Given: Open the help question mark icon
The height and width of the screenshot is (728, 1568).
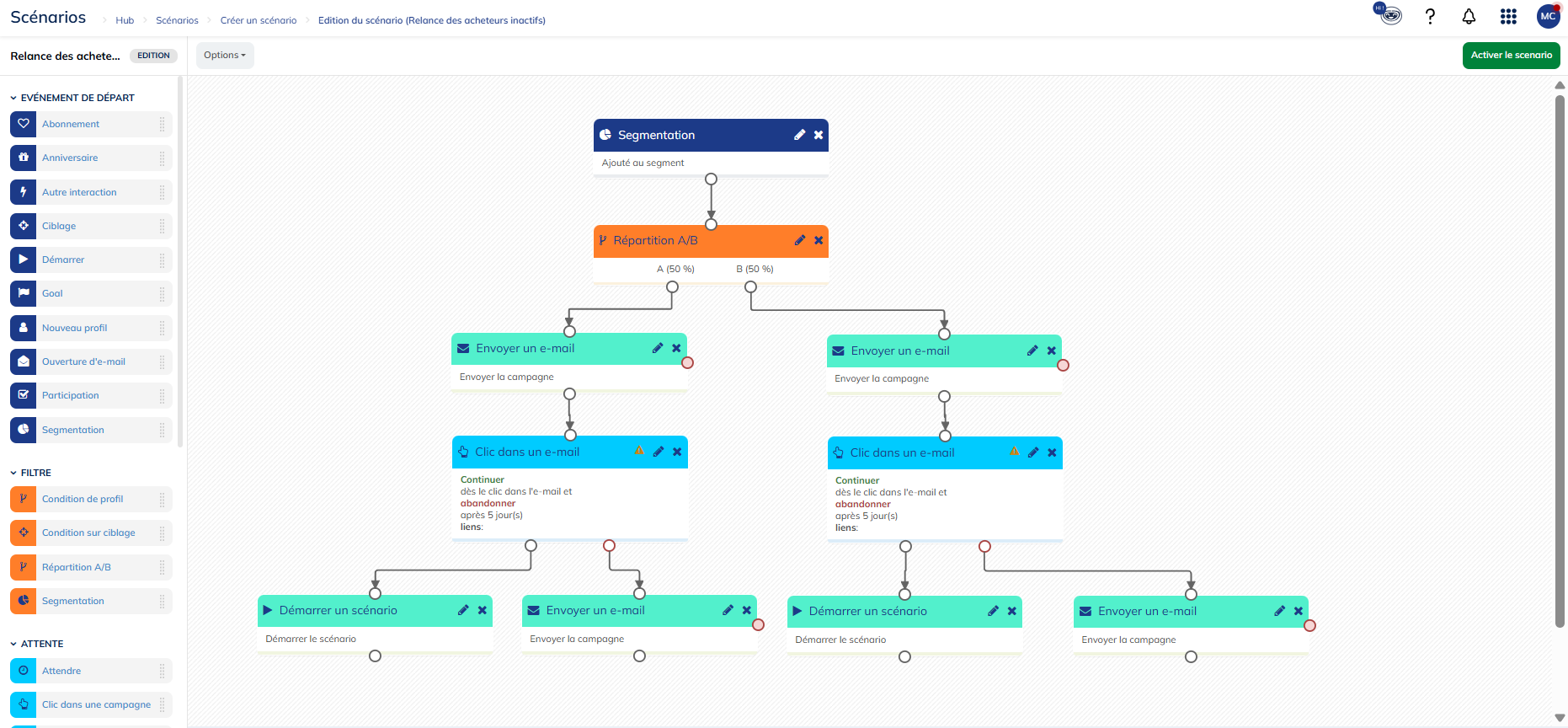Looking at the screenshot, I should coord(1430,17).
